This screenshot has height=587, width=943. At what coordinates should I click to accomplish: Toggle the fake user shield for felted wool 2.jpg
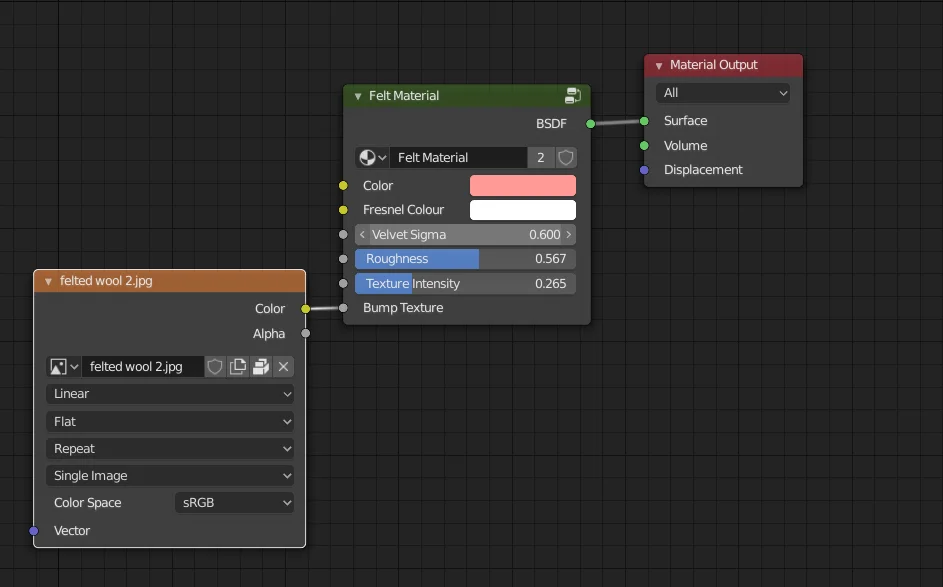click(215, 366)
